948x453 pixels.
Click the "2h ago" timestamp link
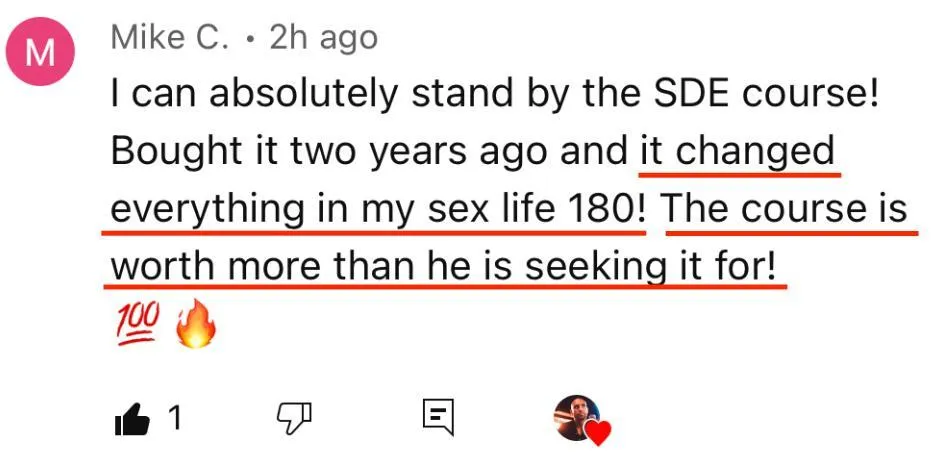tap(324, 38)
